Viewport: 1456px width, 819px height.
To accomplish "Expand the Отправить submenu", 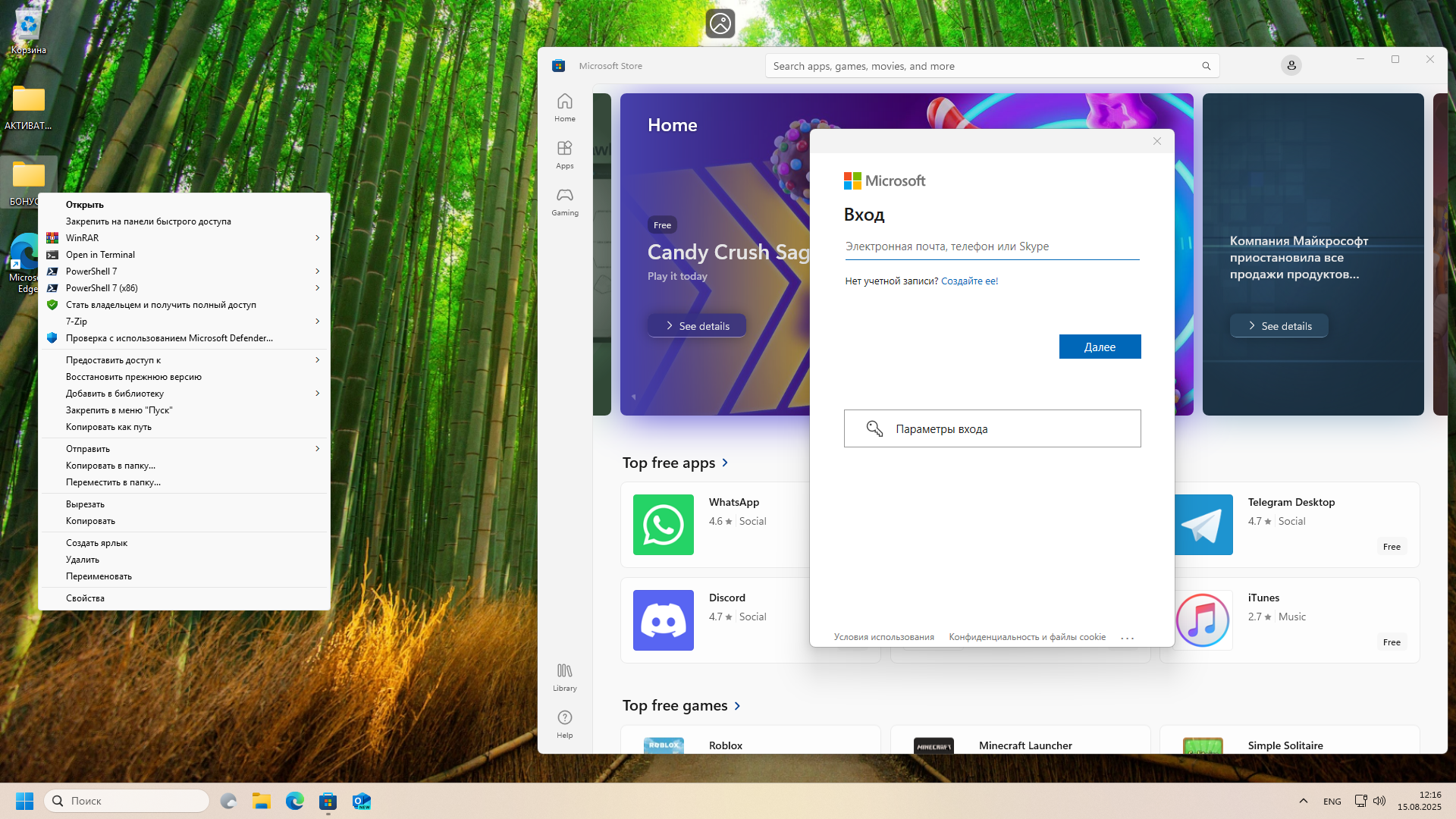I will pyautogui.click(x=318, y=449).
